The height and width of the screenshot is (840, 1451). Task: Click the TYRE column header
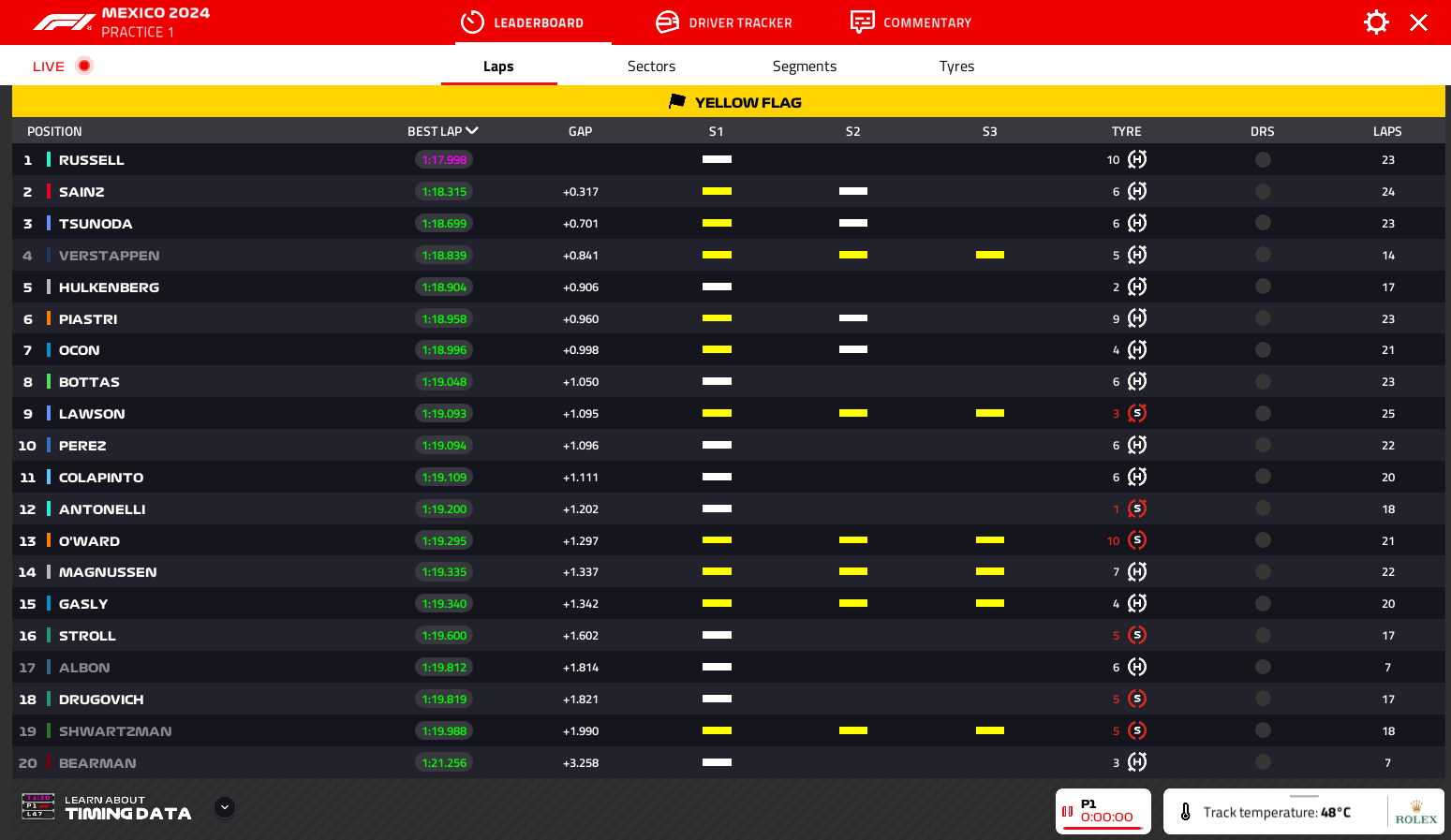tap(1127, 131)
